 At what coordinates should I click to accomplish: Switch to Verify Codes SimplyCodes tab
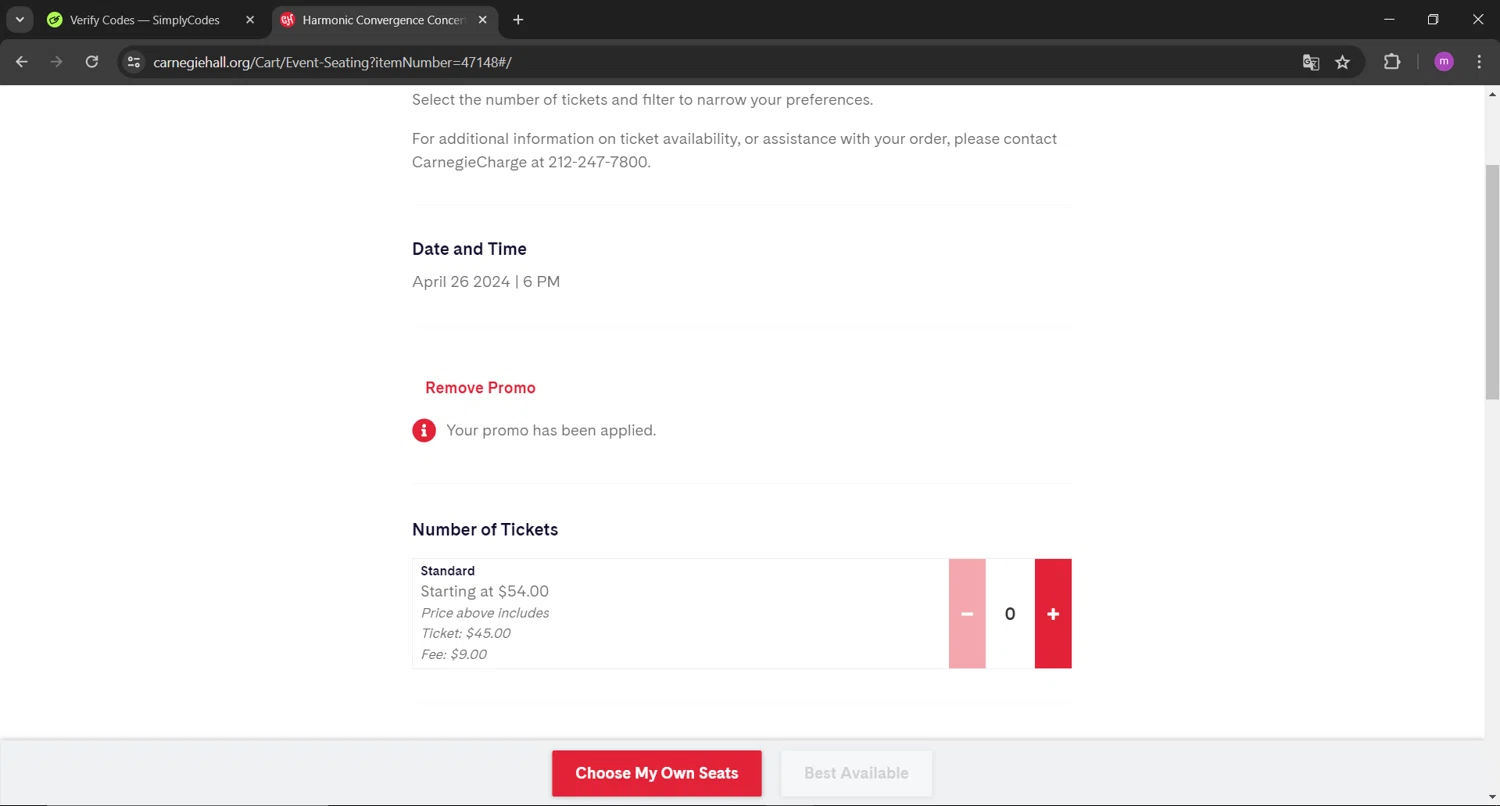pos(144,20)
